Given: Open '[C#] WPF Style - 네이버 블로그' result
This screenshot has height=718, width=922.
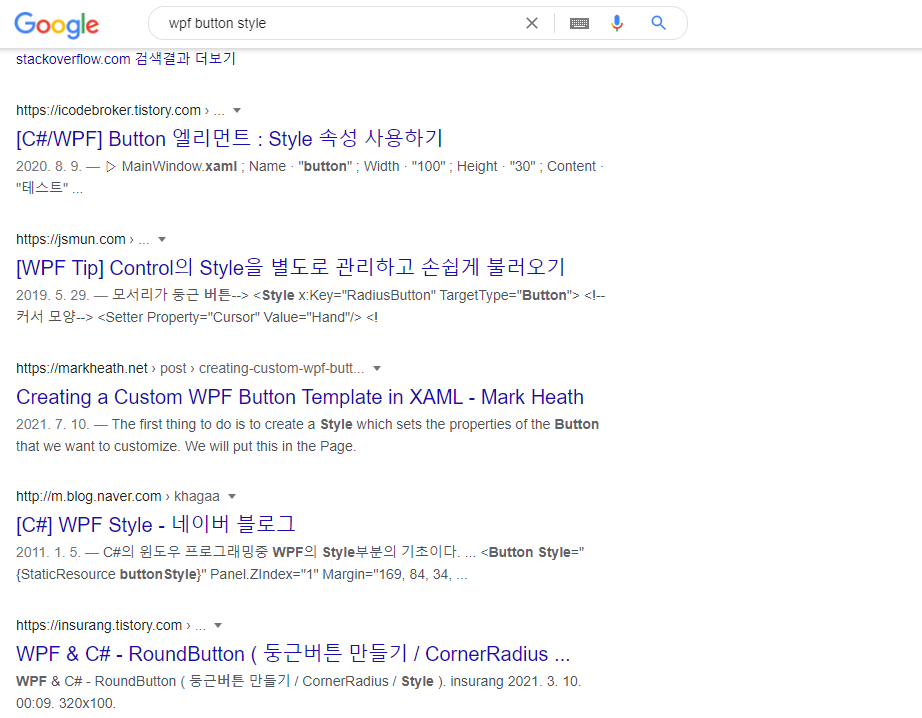Looking at the screenshot, I should tap(156, 525).
